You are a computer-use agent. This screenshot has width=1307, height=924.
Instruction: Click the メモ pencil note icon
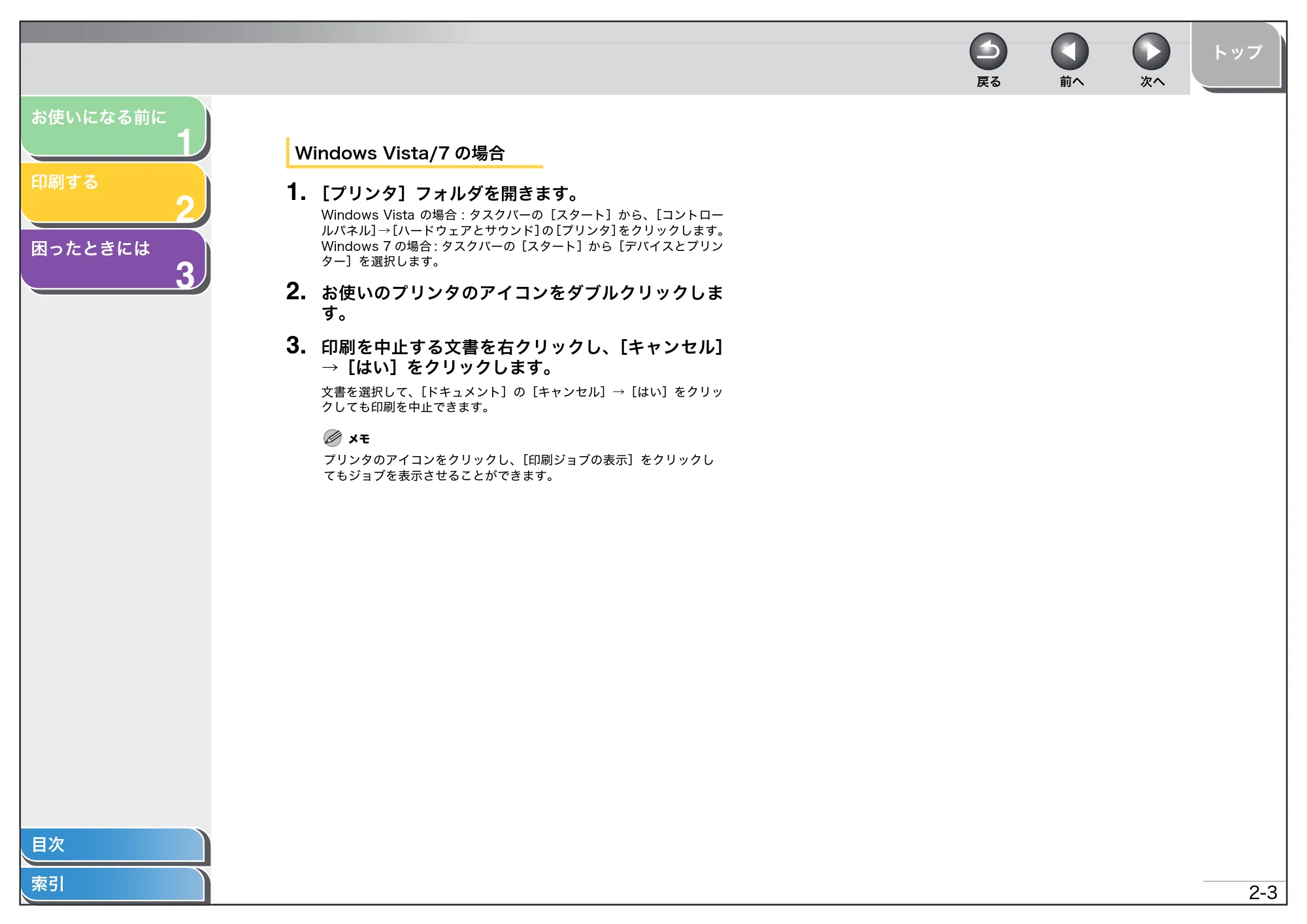(x=333, y=438)
